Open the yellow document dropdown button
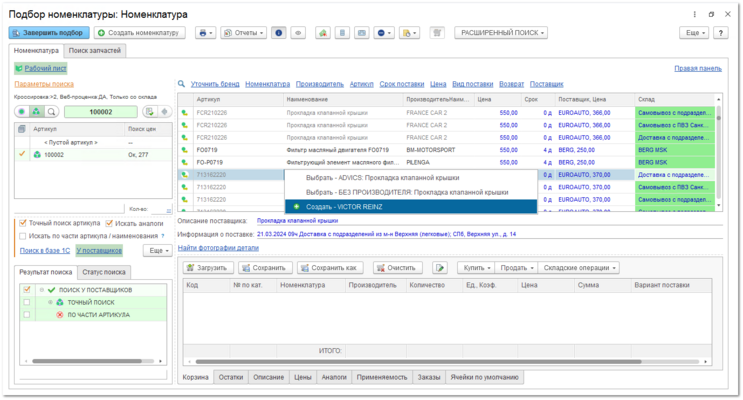743x400 pixels. click(x=409, y=33)
